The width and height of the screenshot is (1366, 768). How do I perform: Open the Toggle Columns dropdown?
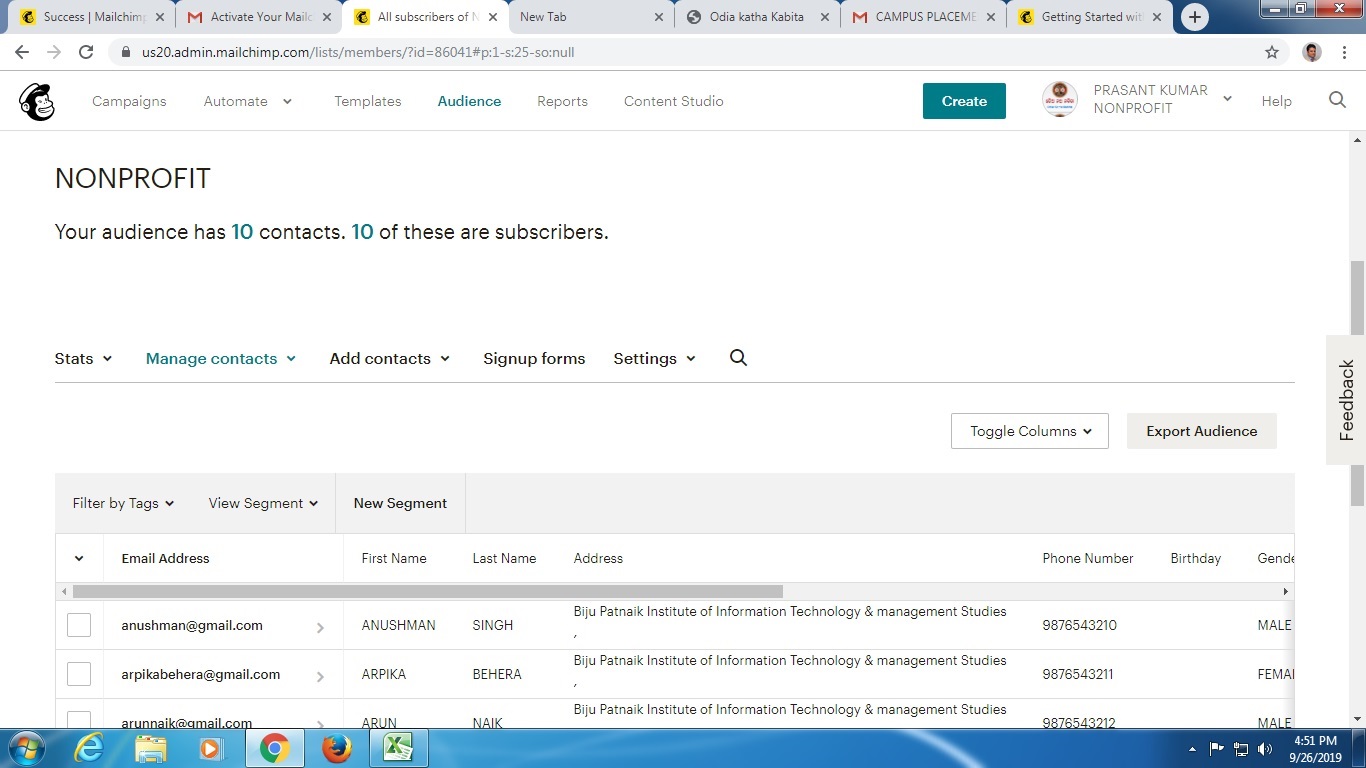(x=1029, y=431)
